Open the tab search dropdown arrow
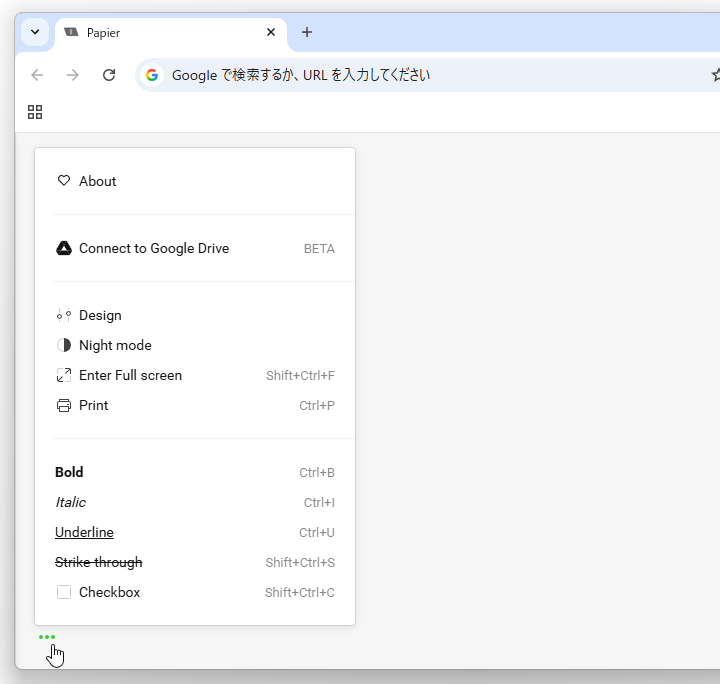The height and width of the screenshot is (684, 720). (35, 32)
